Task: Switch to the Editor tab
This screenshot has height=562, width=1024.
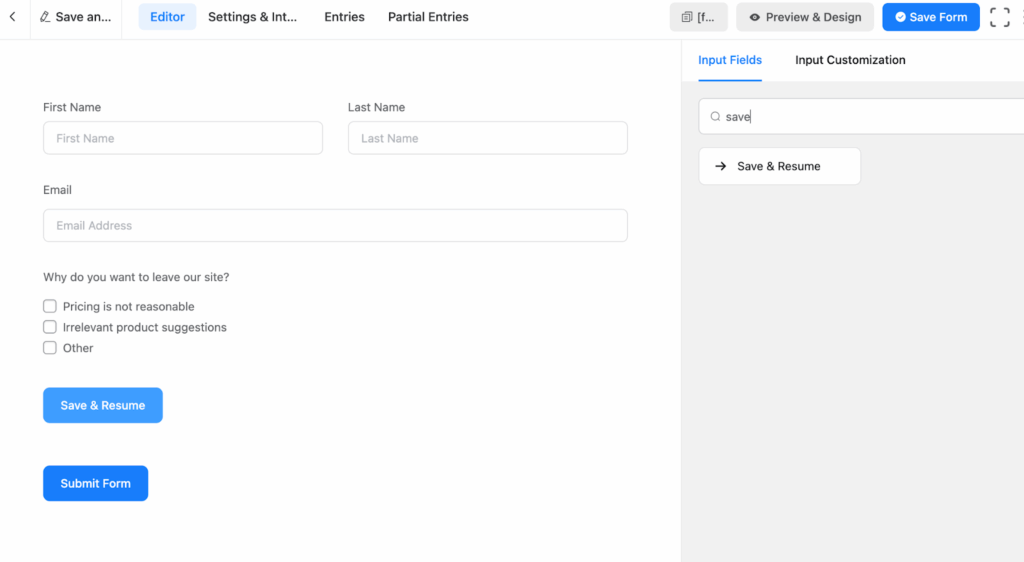Action: [167, 17]
